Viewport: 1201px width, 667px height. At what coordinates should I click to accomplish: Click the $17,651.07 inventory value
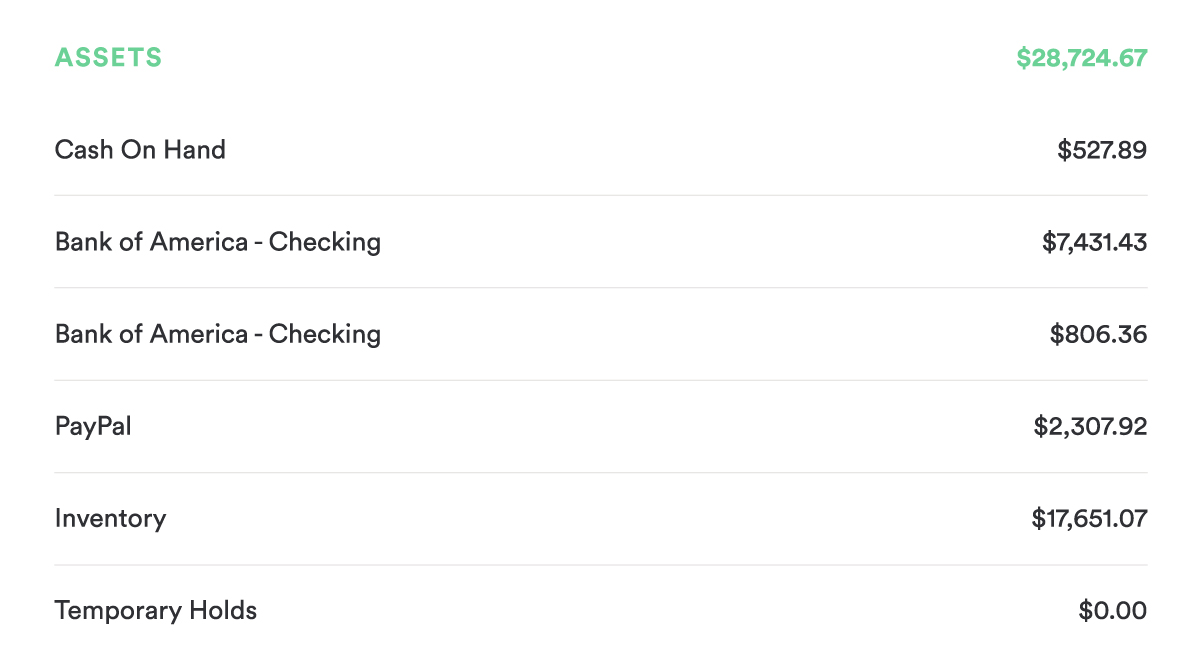(1089, 519)
